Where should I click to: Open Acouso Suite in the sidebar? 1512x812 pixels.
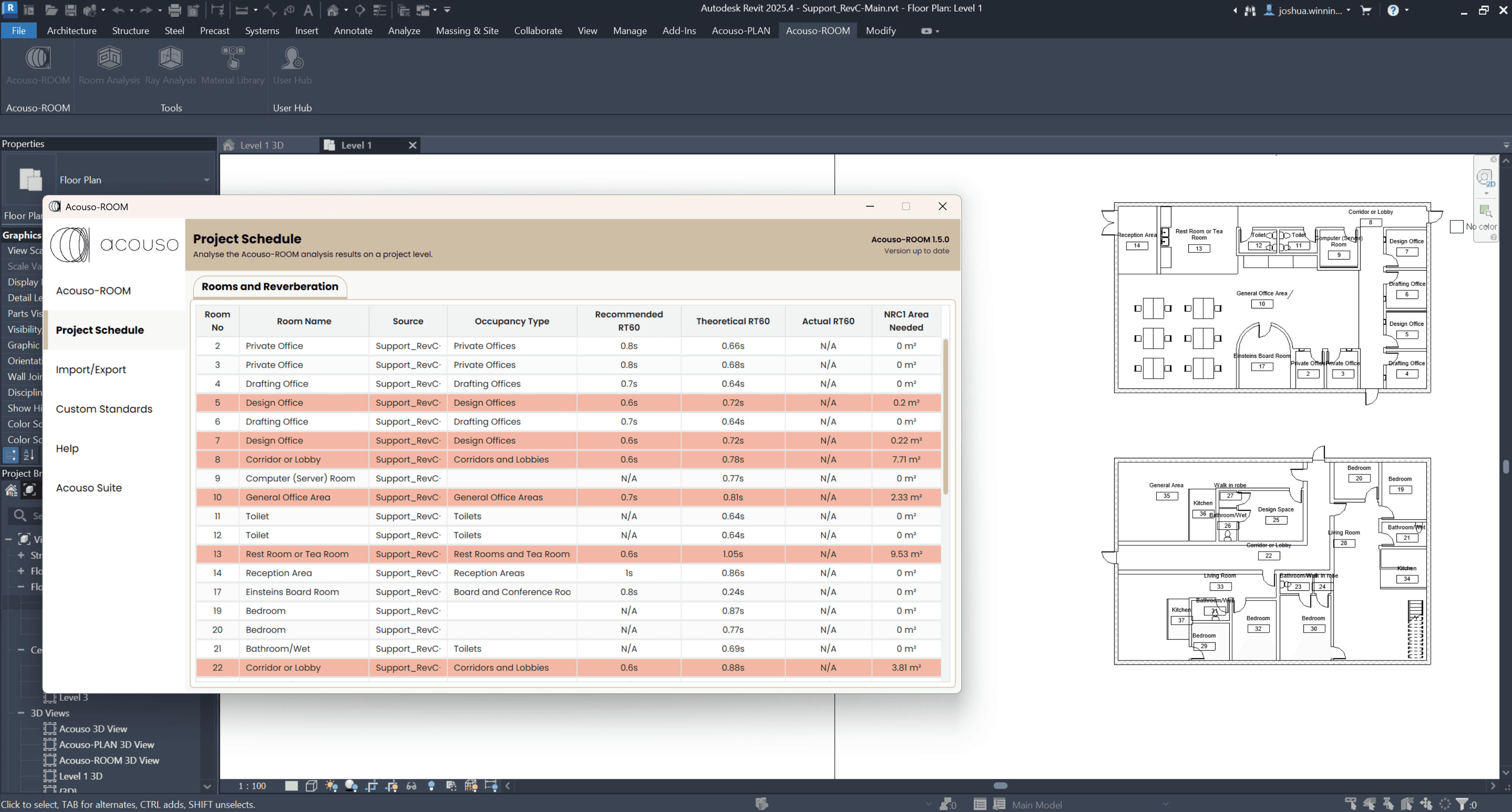click(x=89, y=487)
